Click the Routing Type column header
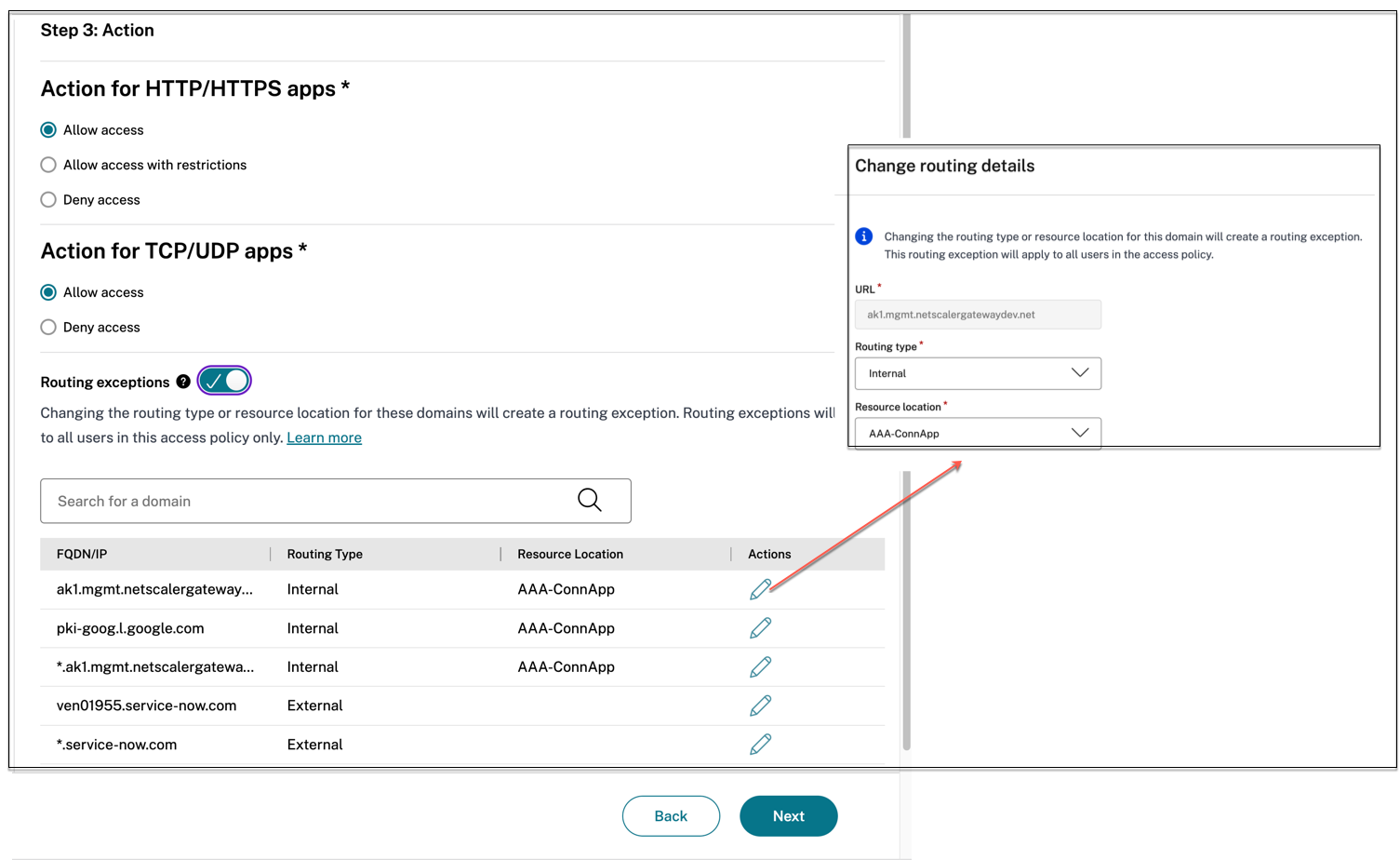Image resolution: width=1400 pixels, height=860 pixels. tap(325, 554)
